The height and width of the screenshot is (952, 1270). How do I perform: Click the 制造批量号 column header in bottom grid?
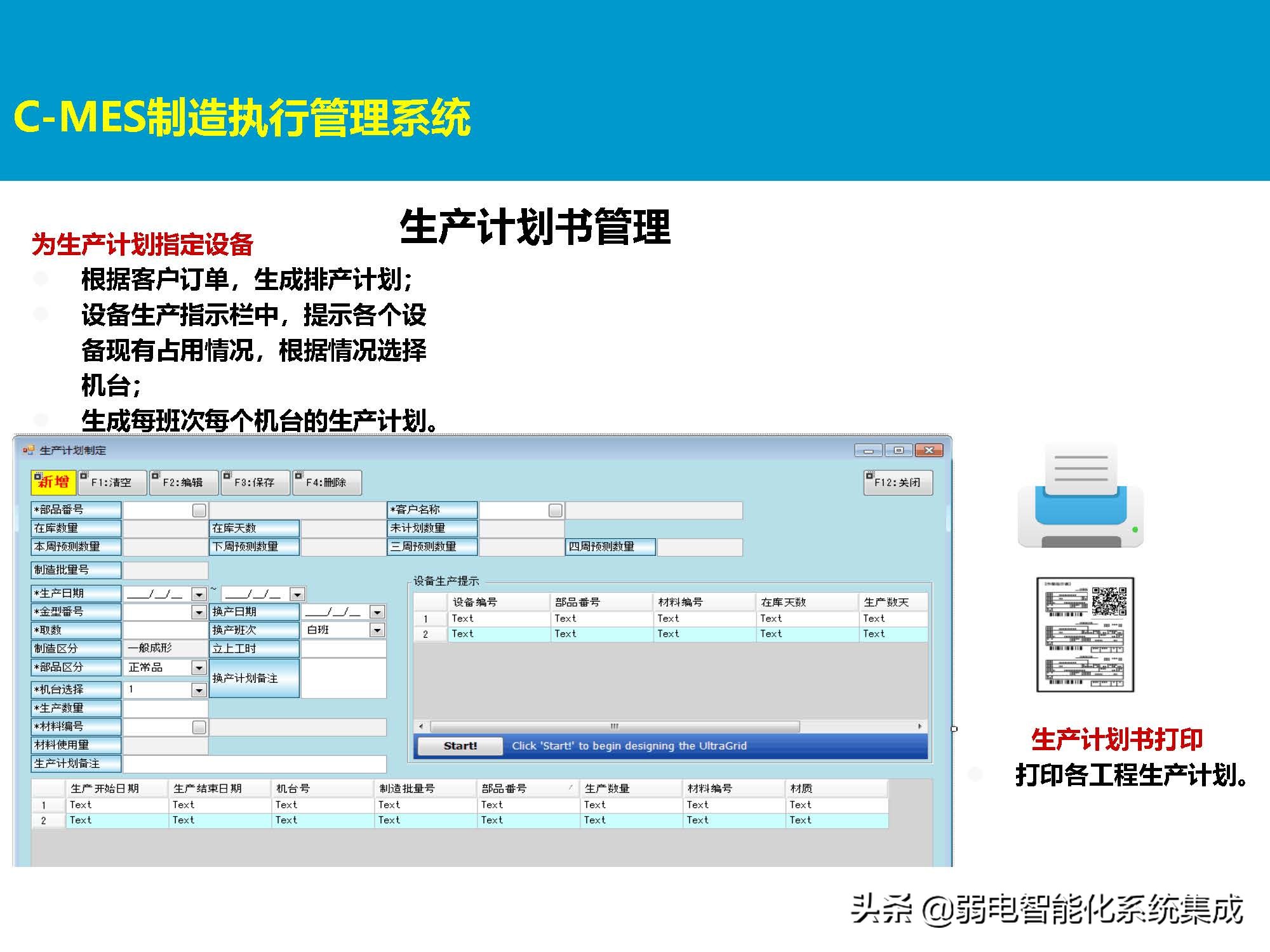(425, 788)
